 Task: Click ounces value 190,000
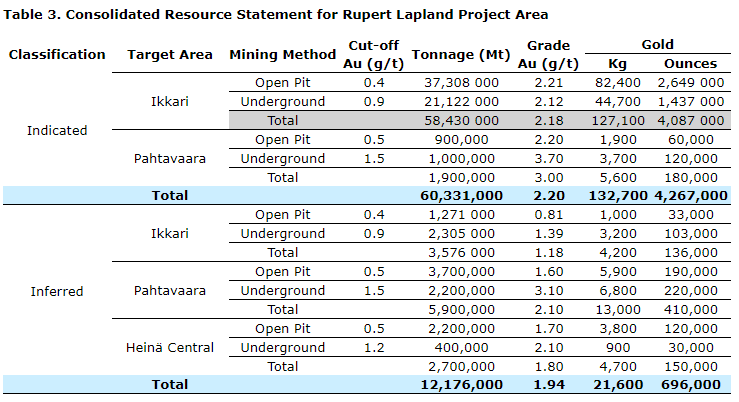point(690,272)
